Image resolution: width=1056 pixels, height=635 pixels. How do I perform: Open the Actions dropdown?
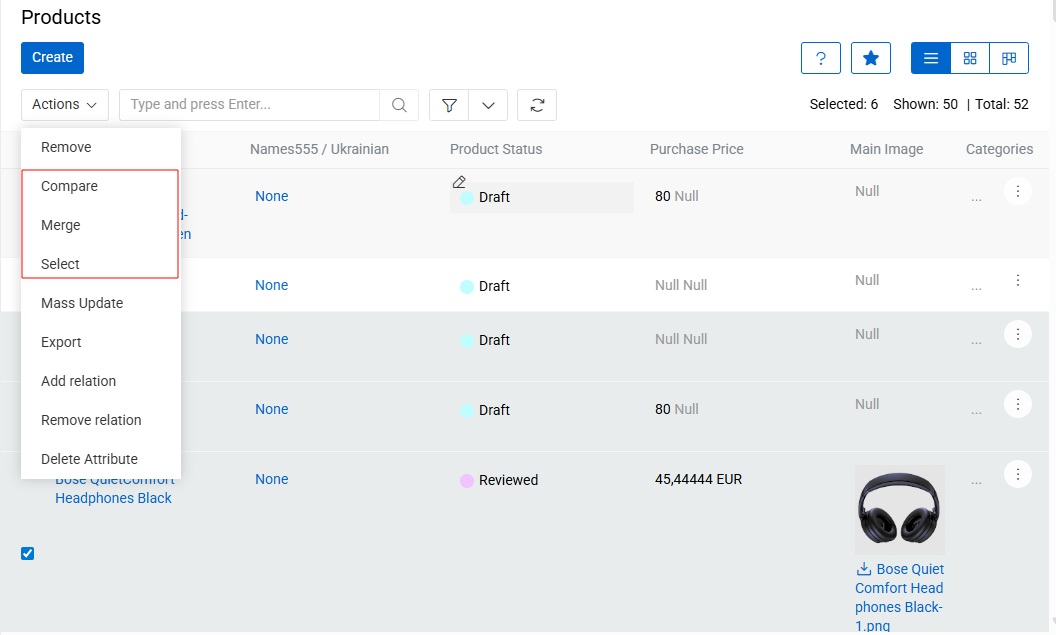(64, 105)
